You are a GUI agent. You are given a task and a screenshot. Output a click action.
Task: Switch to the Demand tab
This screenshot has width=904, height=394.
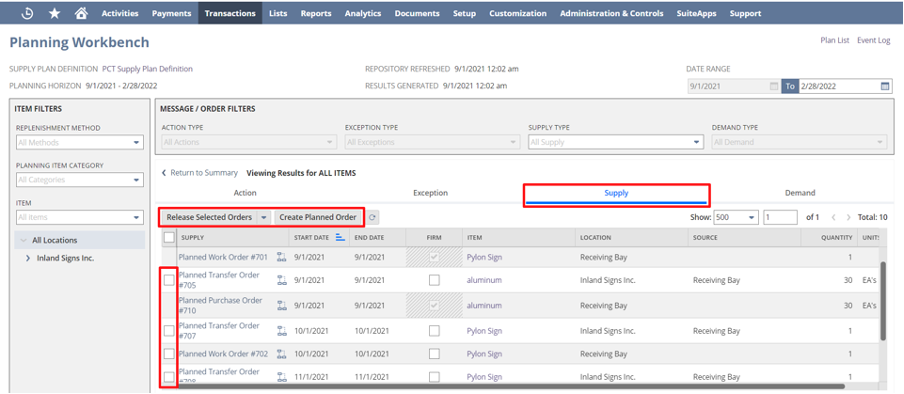pos(800,193)
